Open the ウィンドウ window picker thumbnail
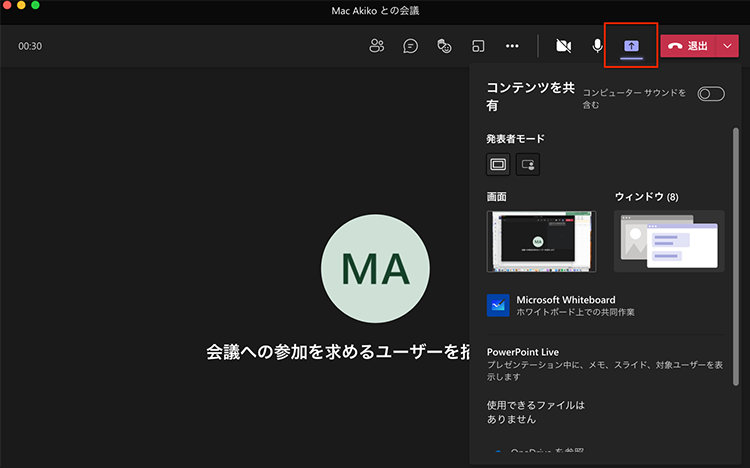Screen dimensions: 750x468 tap(669, 241)
